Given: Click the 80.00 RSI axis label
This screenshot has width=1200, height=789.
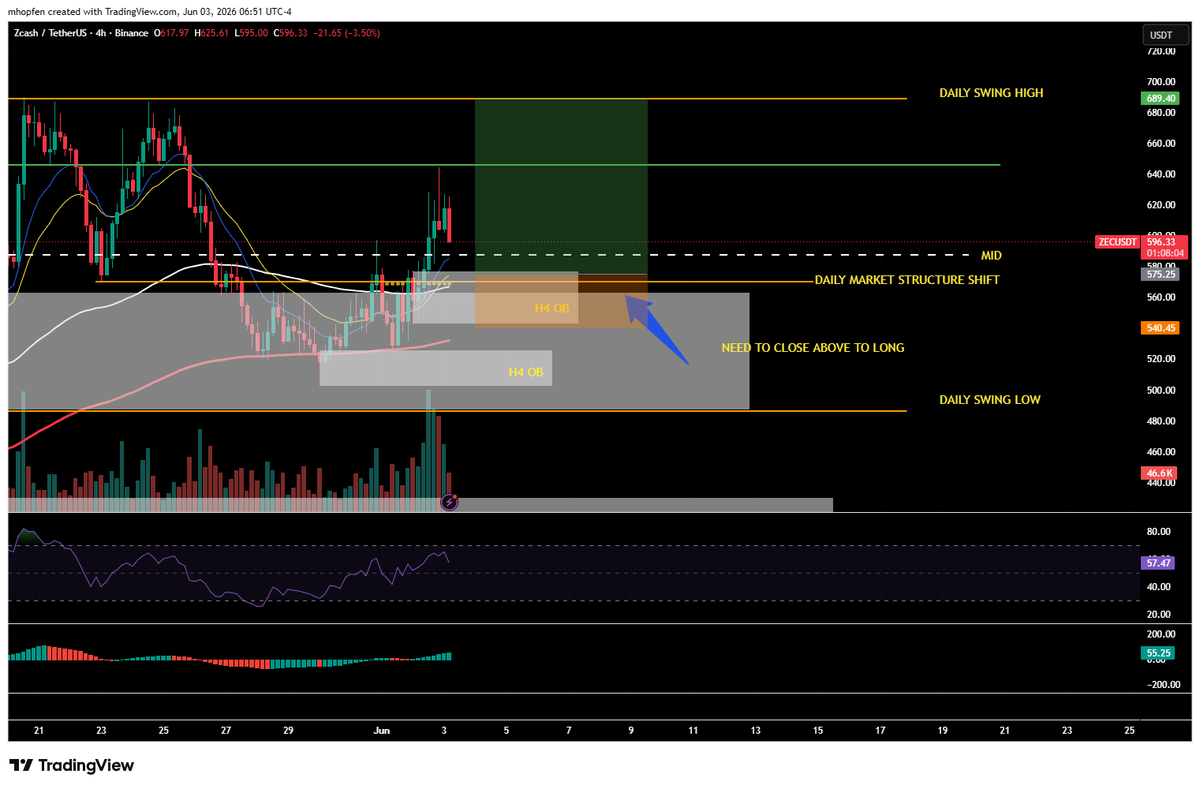Looking at the screenshot, I should (1160, 533).
